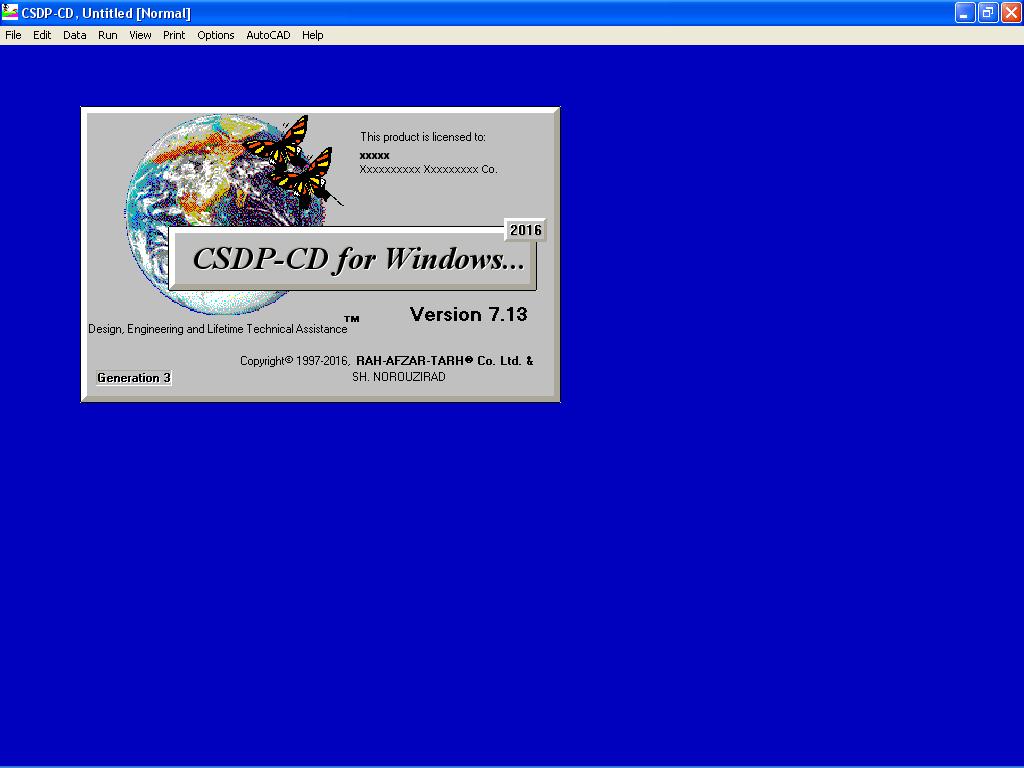Screen dimensions: 1024x768
Task: Click the 'SH. NOROUZIRAD' author text
Action: [x=399, y=377]
